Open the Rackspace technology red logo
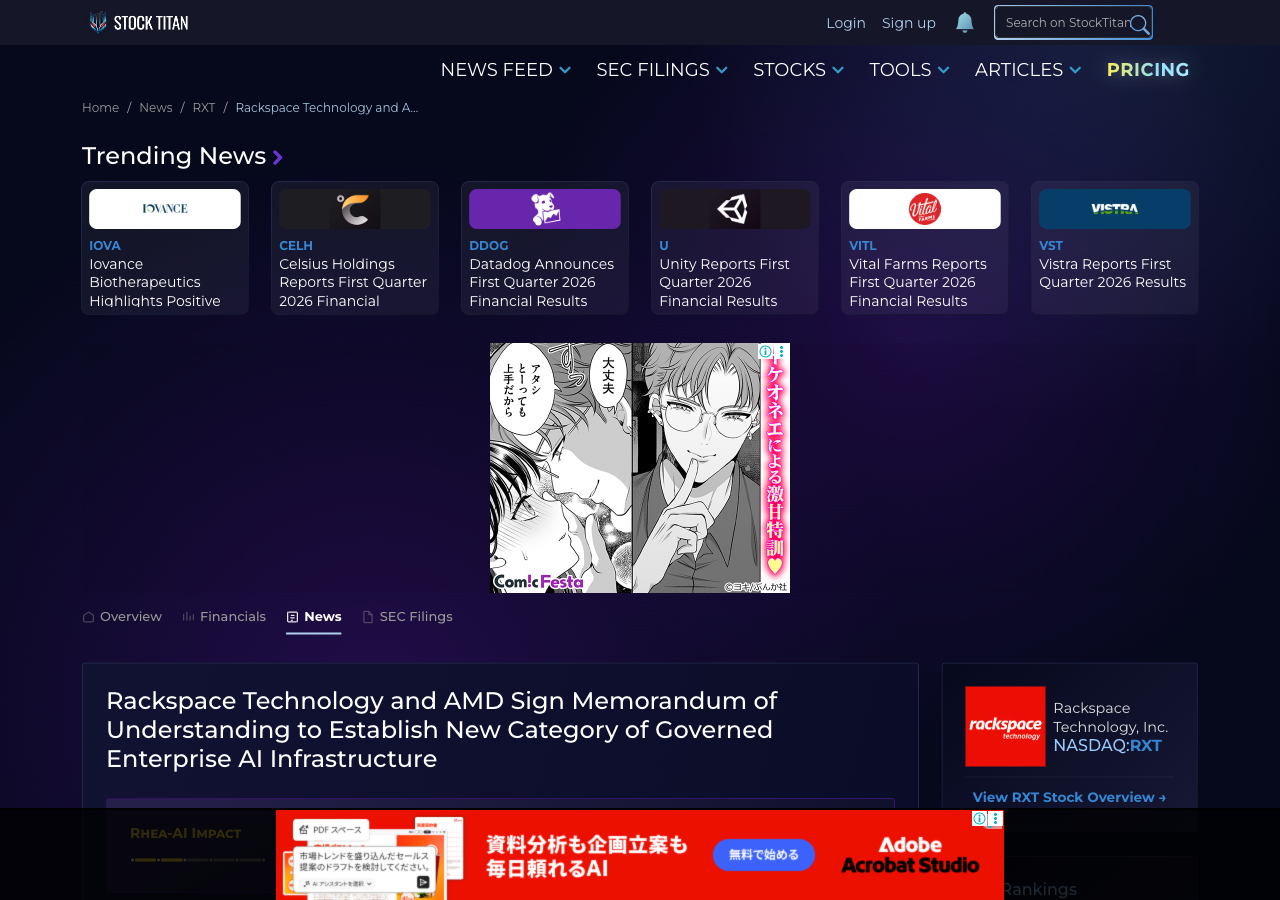1280x900 pixels. (1005, 726)
